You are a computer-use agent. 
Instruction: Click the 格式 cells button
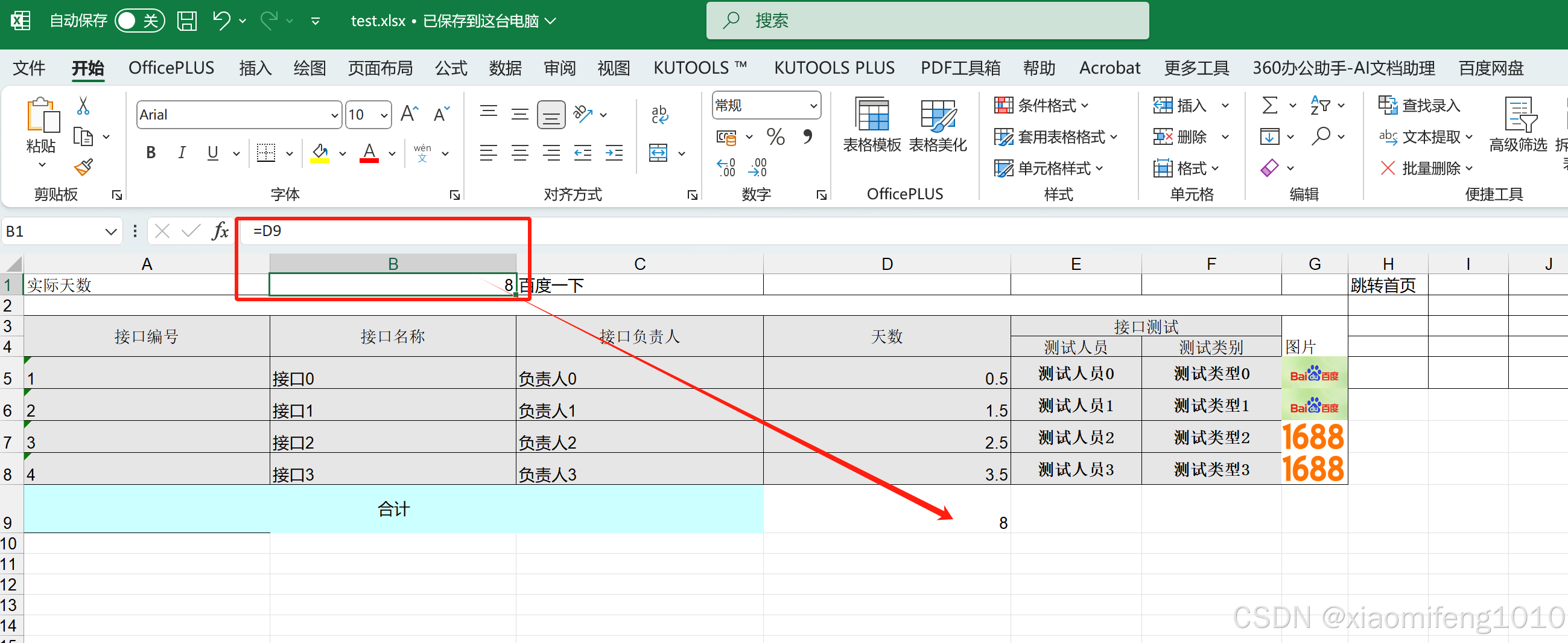coord(1186,167)
